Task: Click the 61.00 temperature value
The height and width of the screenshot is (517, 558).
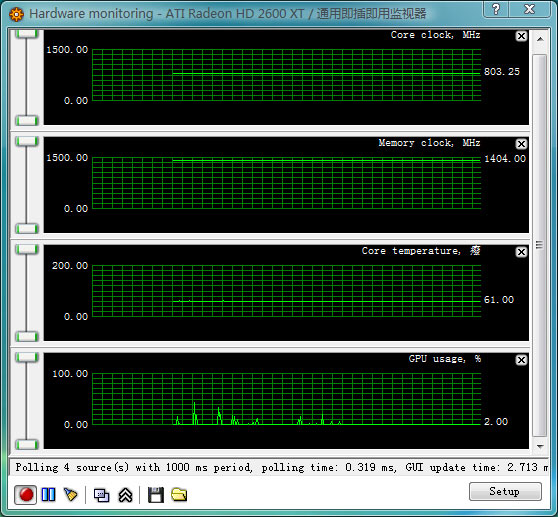Action: click(x=499, y=300)
